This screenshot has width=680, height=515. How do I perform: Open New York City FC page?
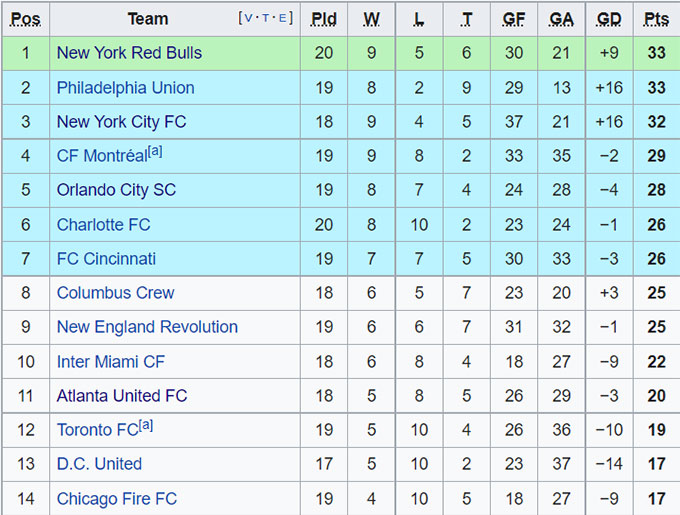tap(121, 122)
